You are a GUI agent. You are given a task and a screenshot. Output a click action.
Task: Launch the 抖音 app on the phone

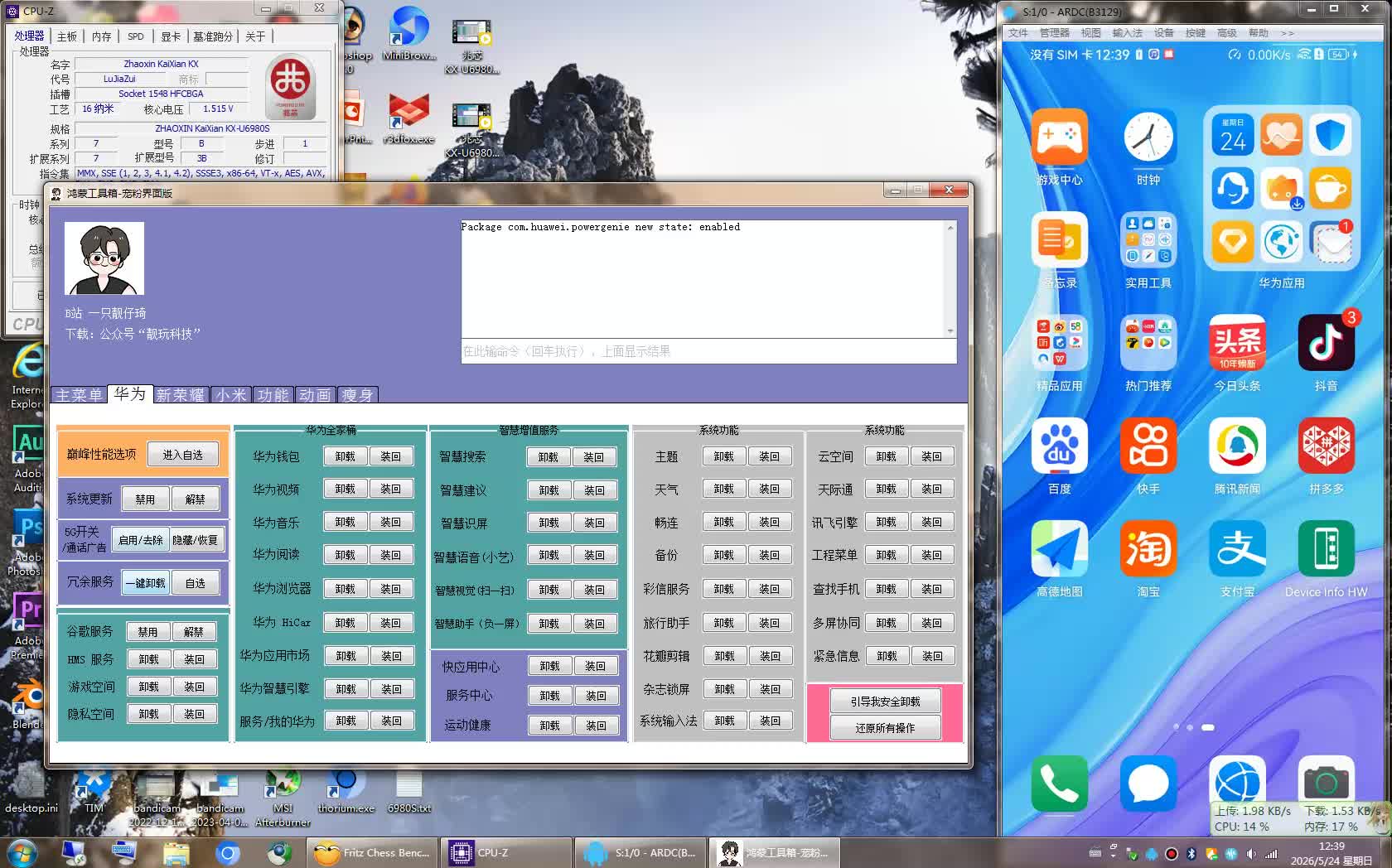pos(1326,342)
